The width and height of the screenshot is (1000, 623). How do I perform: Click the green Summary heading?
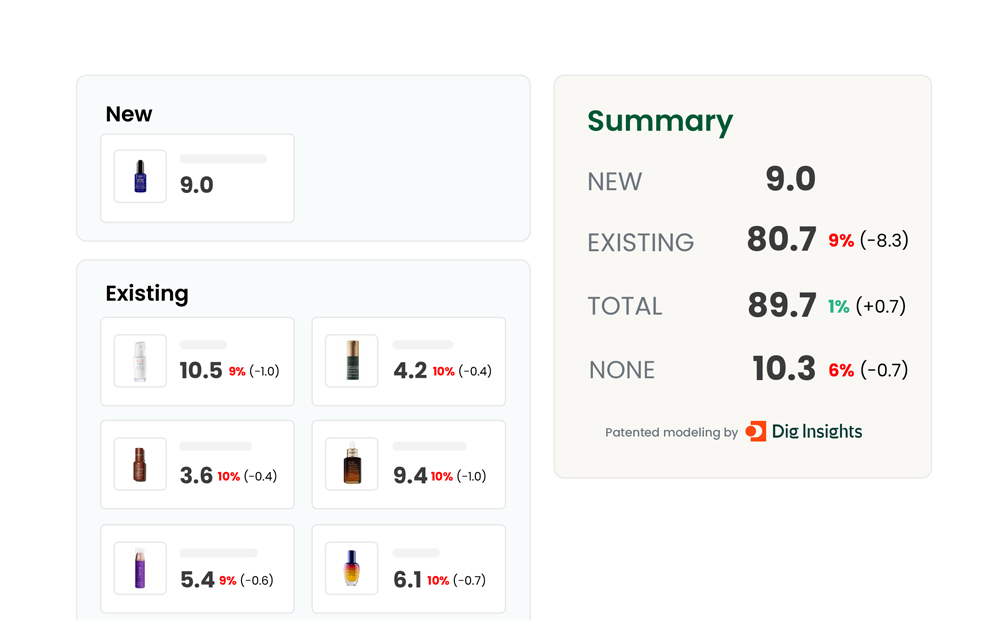pyautogui.click(x=660, y=121)
